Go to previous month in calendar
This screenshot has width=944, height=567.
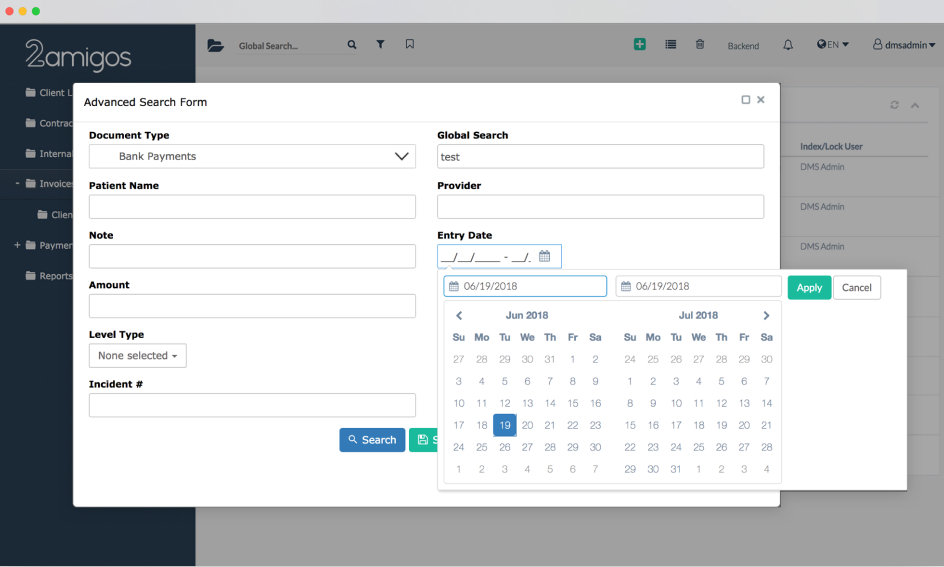(459, 316)
